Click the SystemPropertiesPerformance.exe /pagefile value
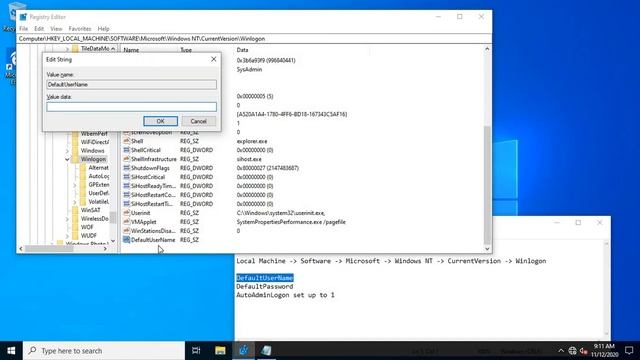Viewport: 640px width, 360px height. pyautogui.click(x=291, y=222)
